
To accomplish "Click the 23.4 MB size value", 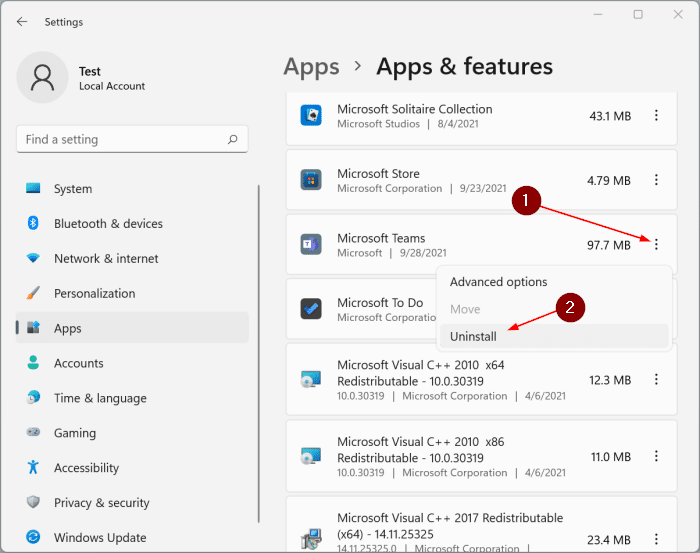I will 608,540.
